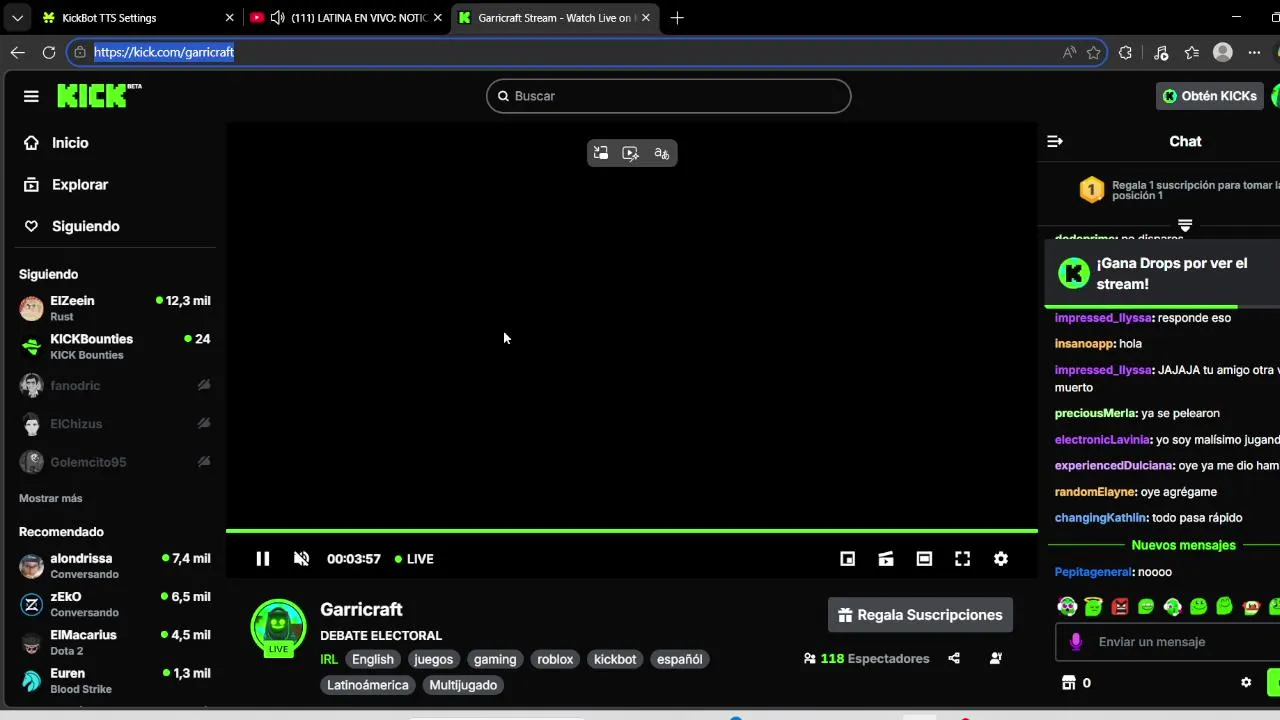Create a clip from stream
Image resolution: width=1280 pixels, height=720 pixels.
pyautogui.click(x=886, y=559)
